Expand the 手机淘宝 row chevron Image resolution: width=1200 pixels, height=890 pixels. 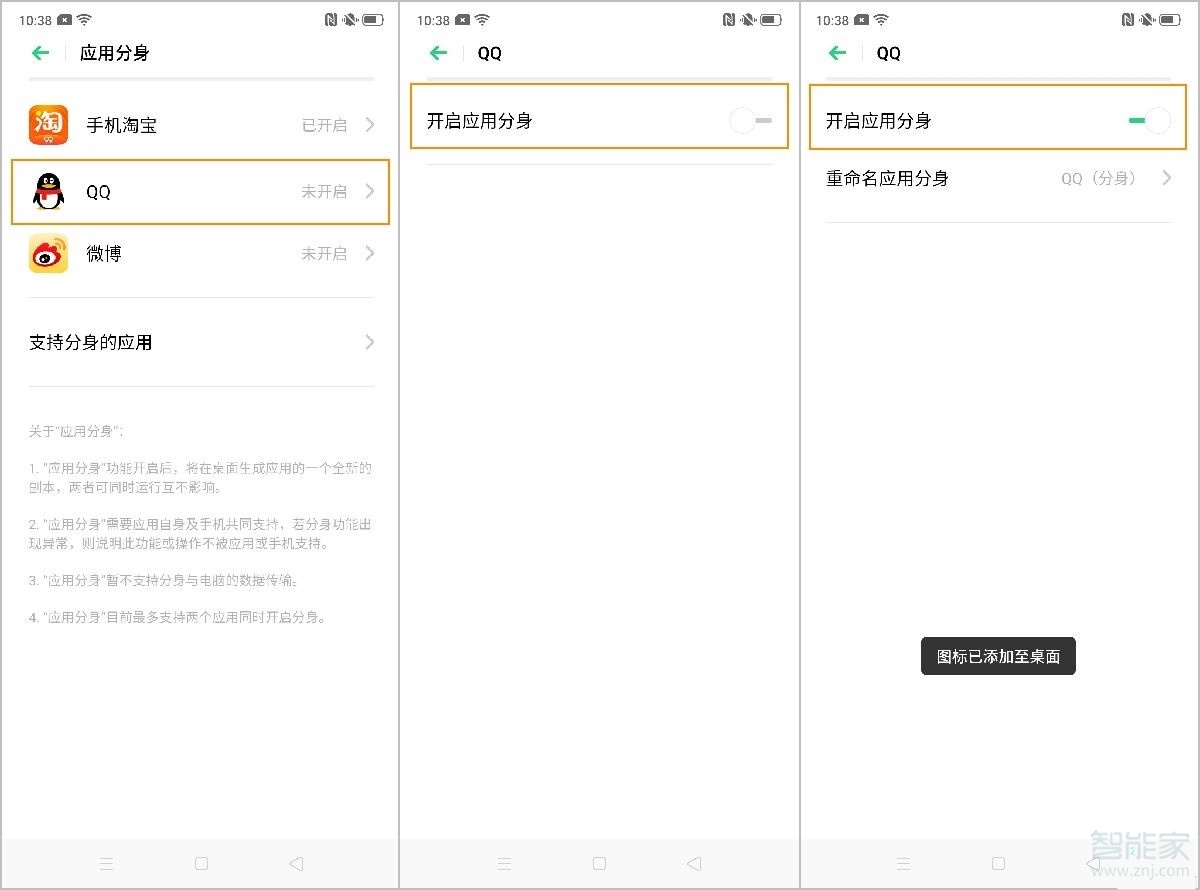(x=369, y=125)
